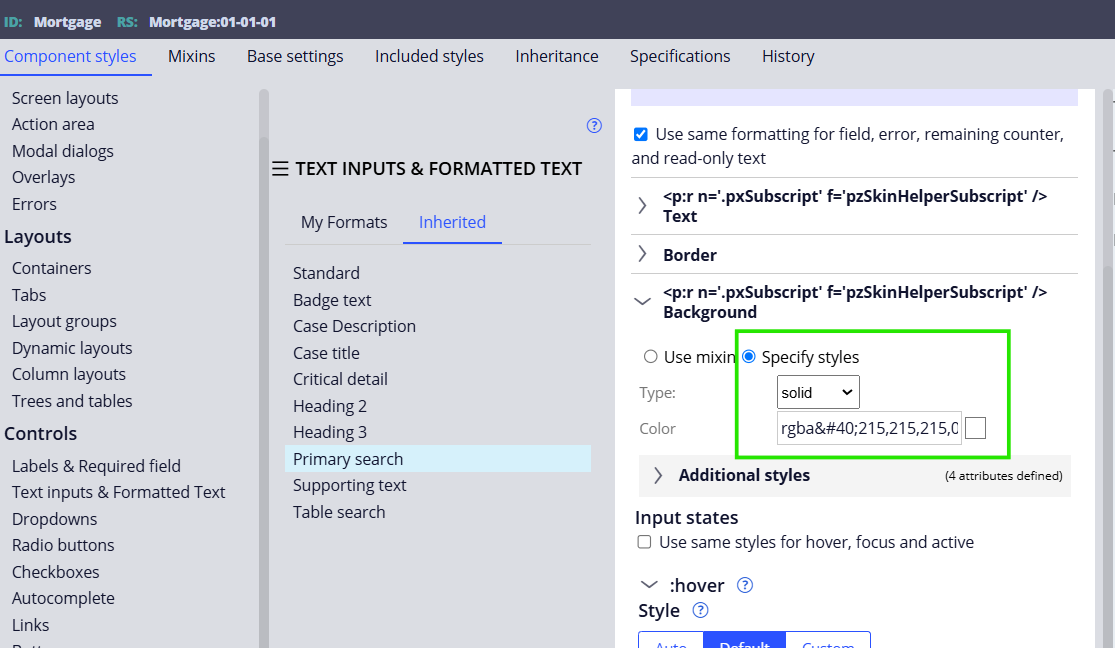Switch to the My Formats tab

(x=344, y=222)
